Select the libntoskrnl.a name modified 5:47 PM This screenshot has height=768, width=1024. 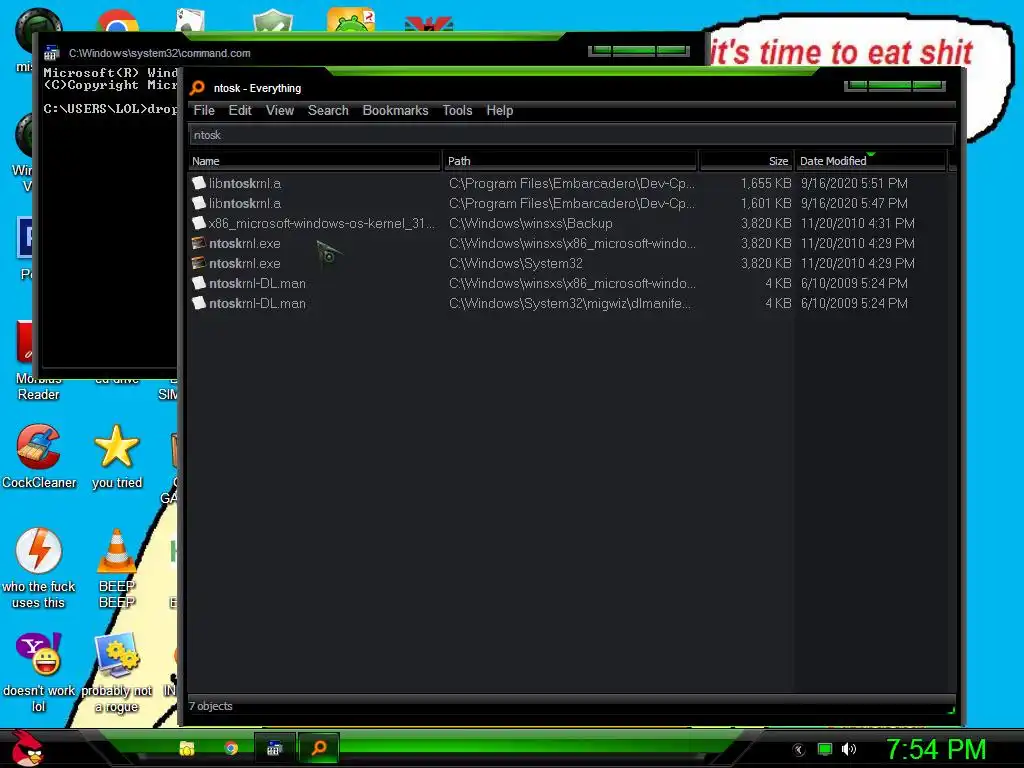[245, 203]
